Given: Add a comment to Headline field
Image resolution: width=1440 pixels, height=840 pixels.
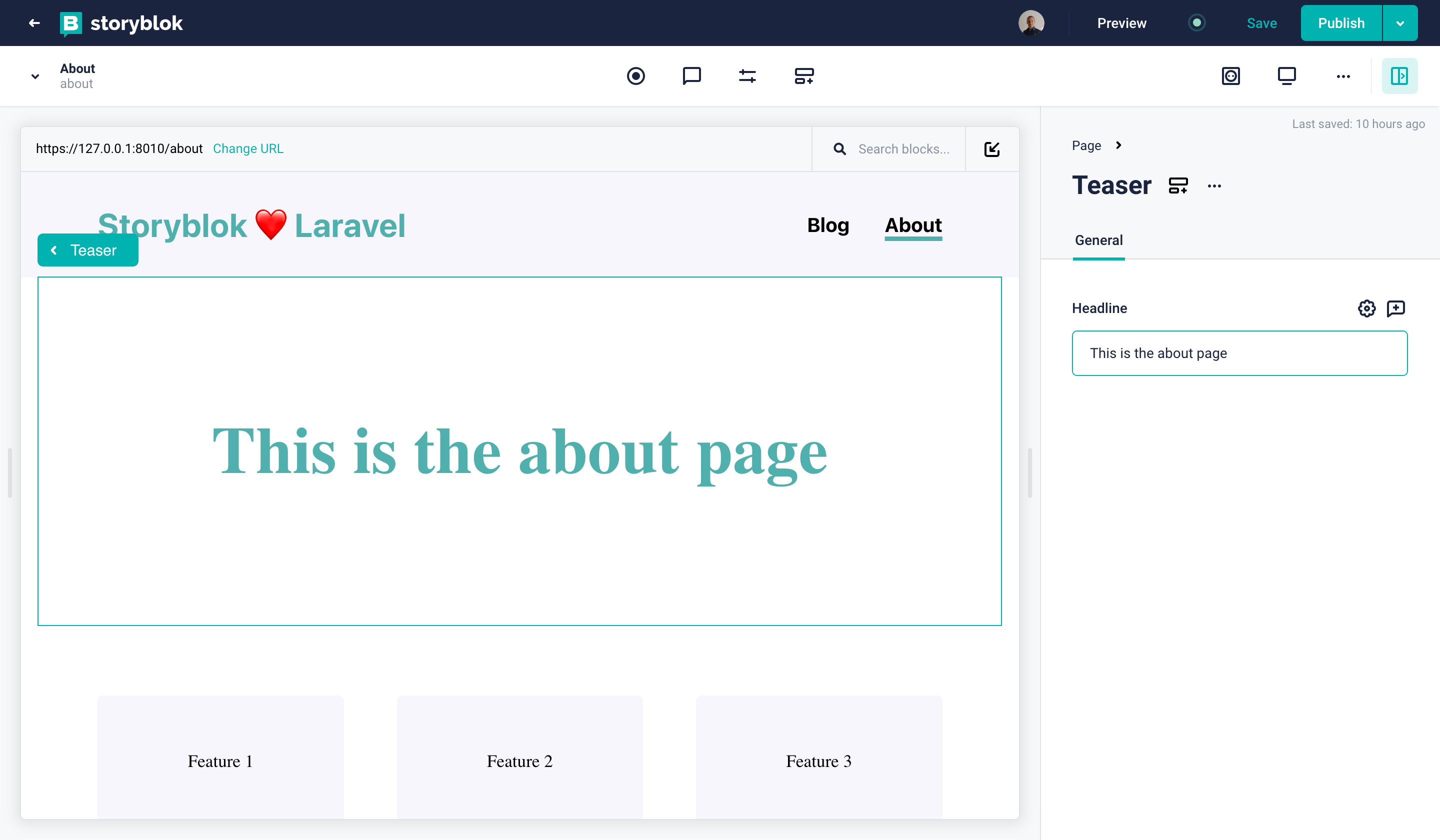Looking at the screenshot, I should 1395,308.
